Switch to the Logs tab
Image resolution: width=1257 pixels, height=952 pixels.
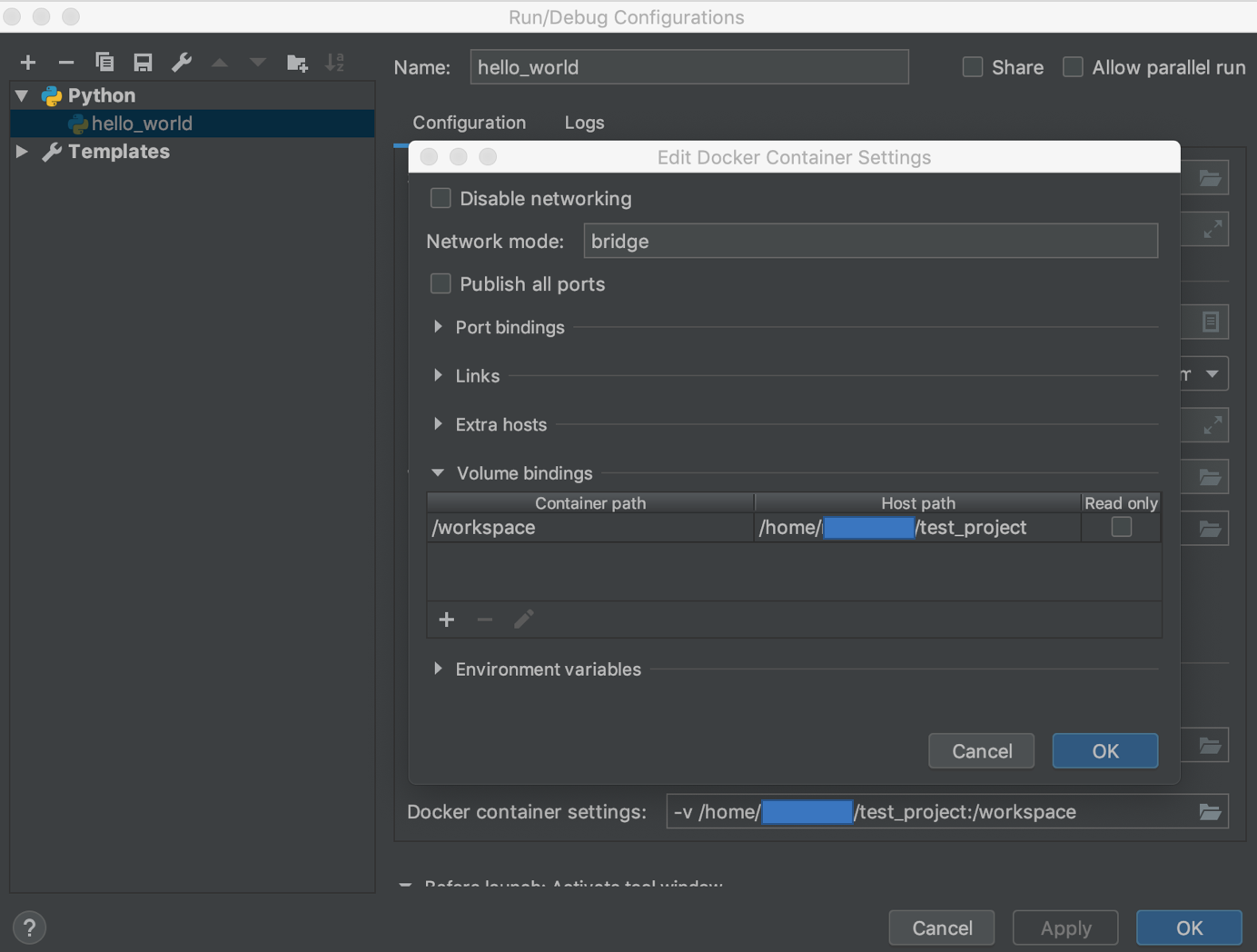(x=584, y=123)
